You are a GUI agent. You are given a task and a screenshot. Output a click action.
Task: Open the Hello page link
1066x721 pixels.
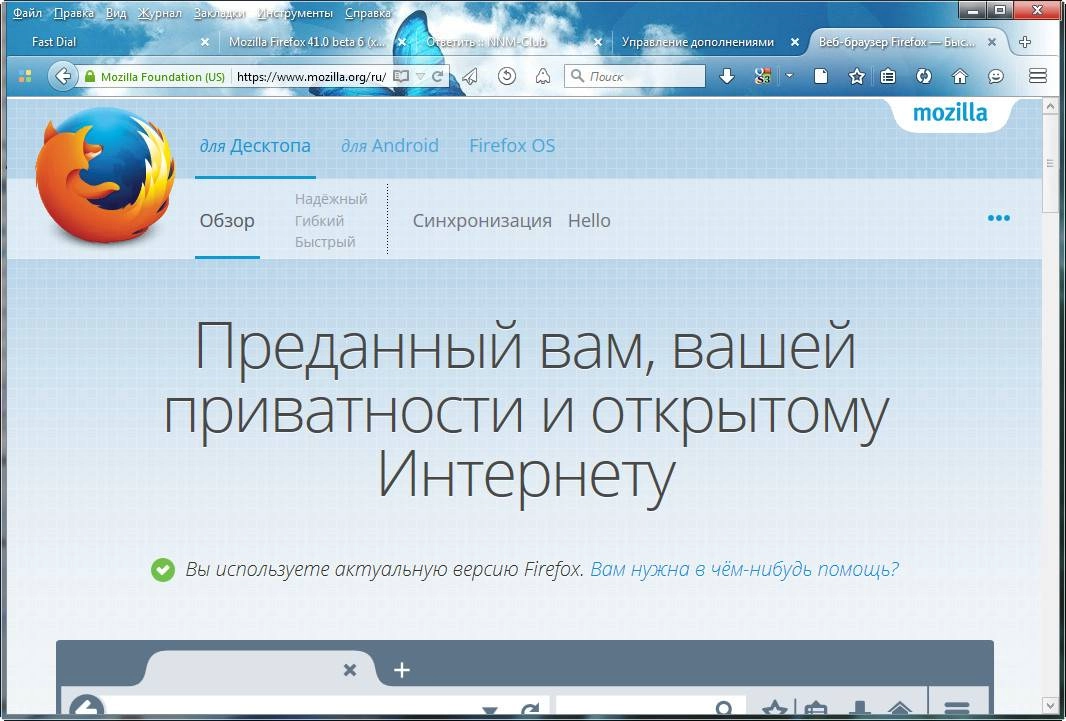(x=589, y=221)
